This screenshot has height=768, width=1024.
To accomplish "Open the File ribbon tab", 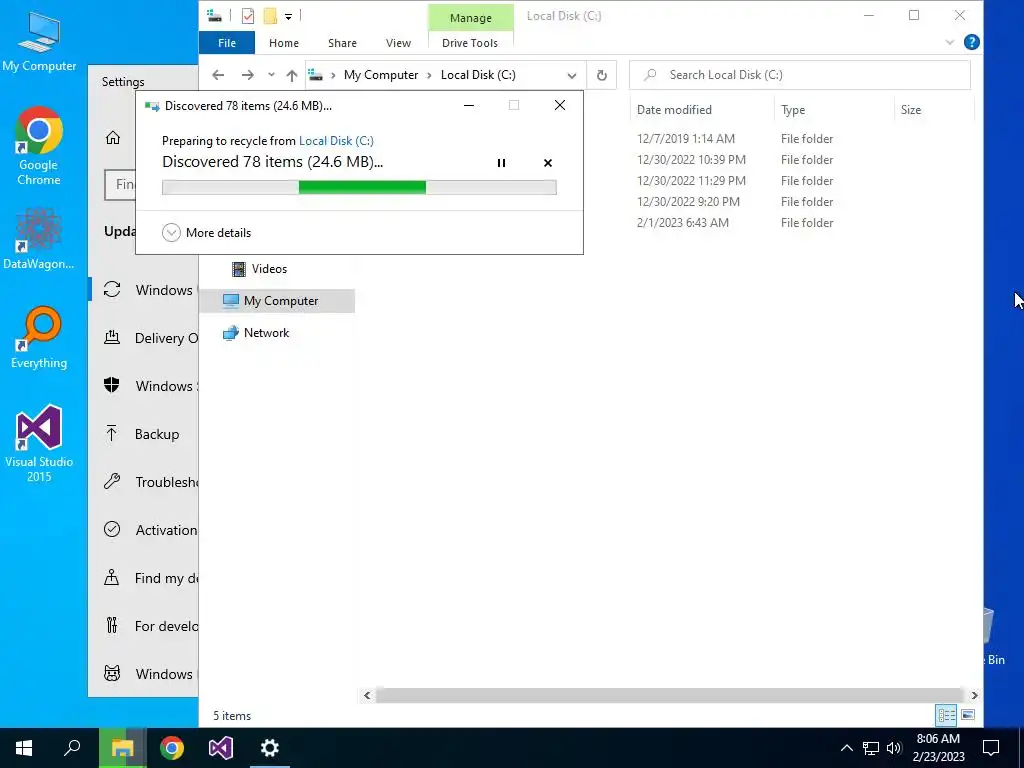I will coord(227,43).
